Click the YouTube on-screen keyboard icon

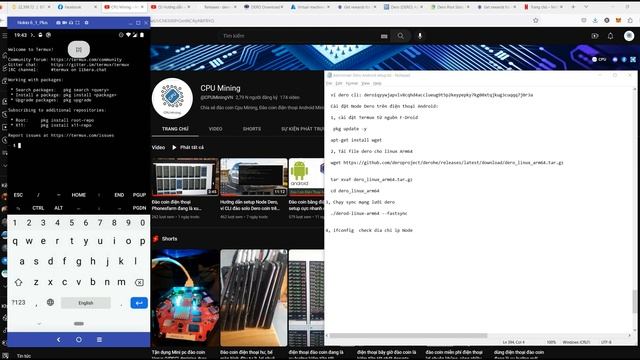[x=384, y=36]
